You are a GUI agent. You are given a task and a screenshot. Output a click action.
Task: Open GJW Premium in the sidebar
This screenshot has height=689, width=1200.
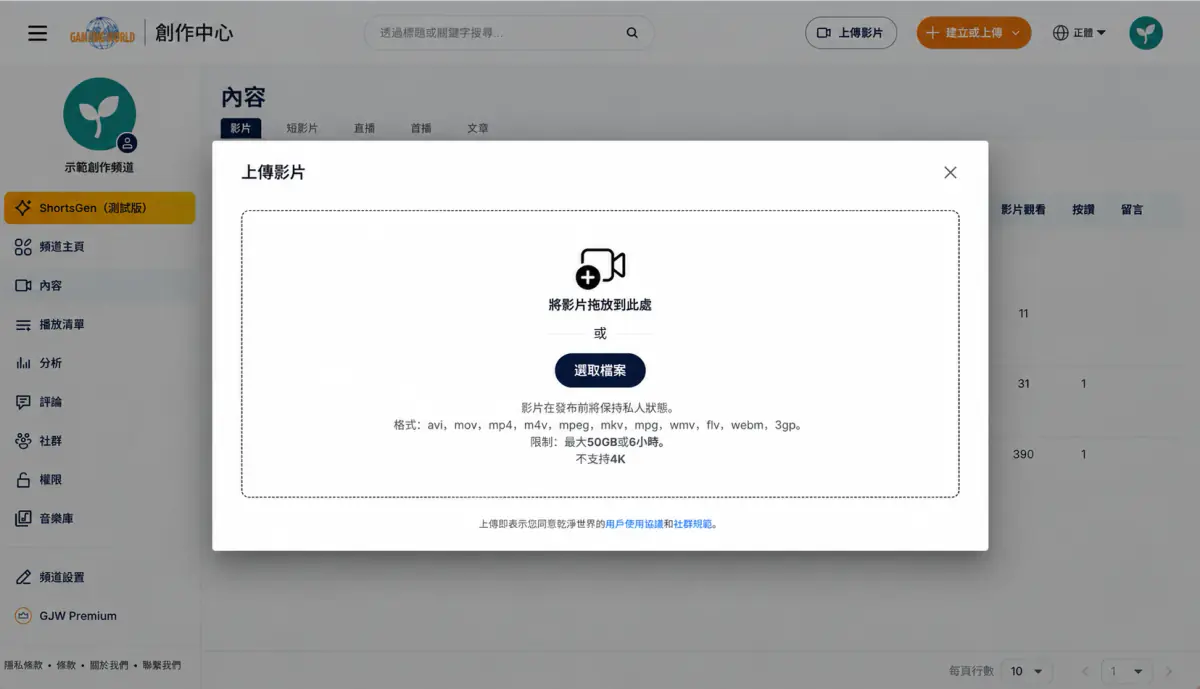(x=99, y=616)
